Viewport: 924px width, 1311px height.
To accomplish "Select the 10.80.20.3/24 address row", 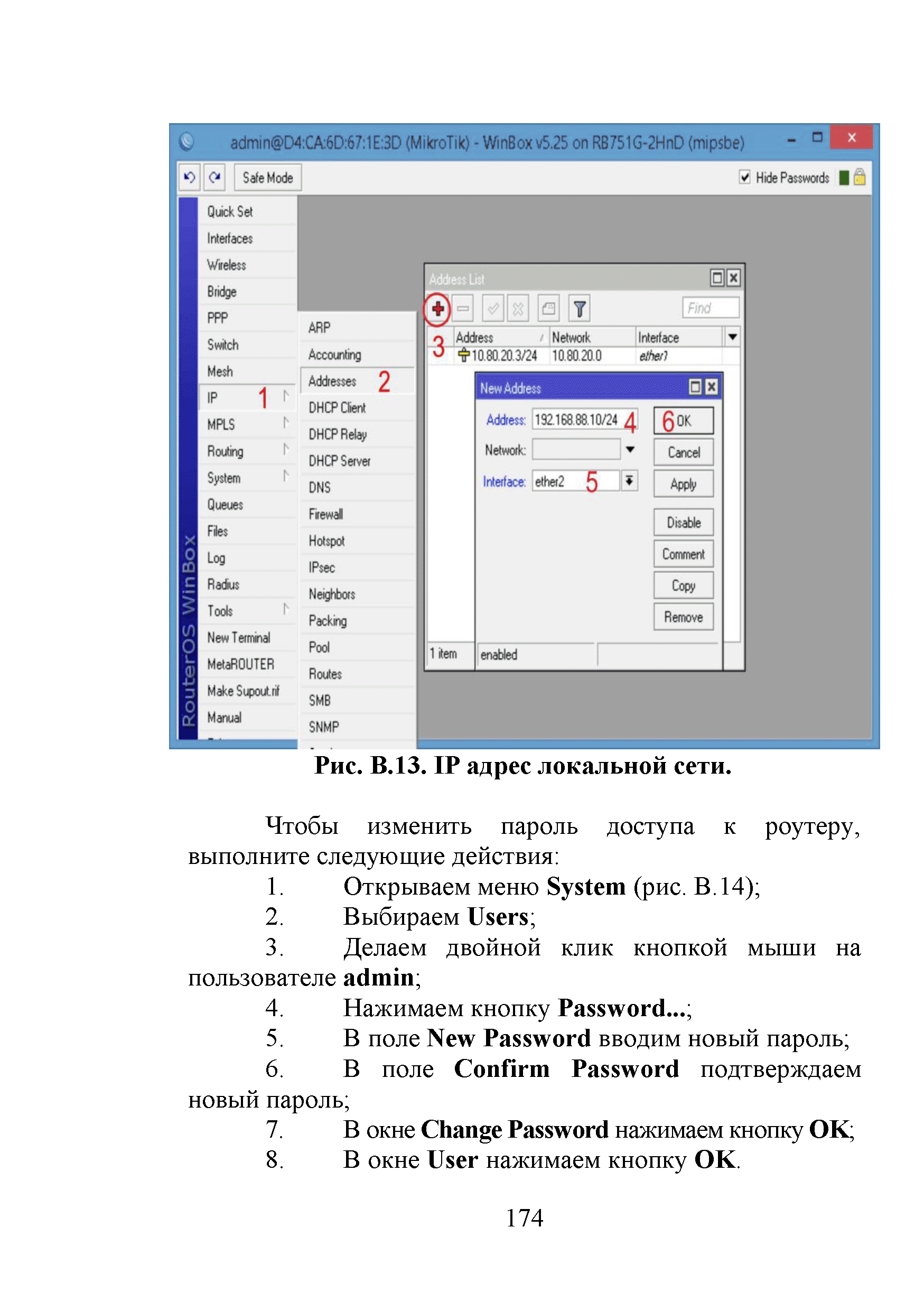I will click(x=583, y=356).
